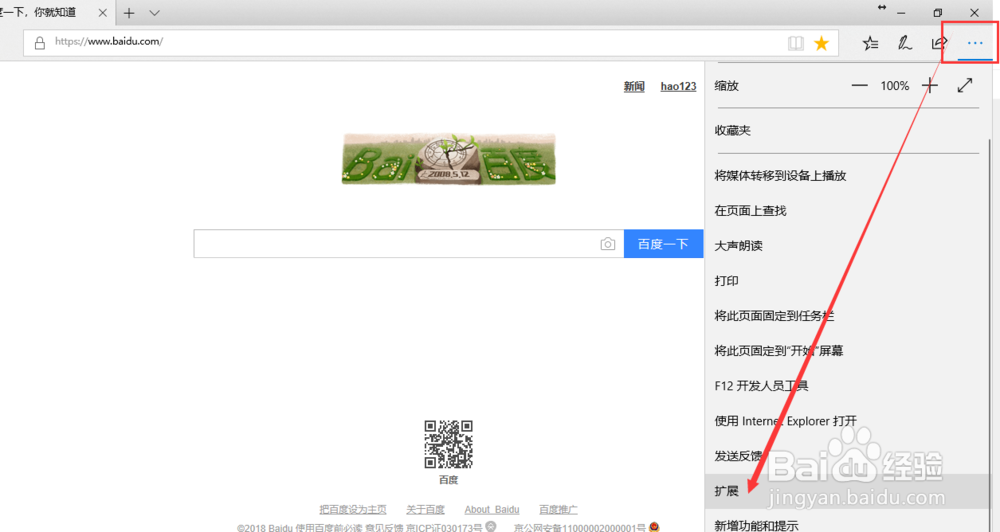Open 百度推广 link
Screen dimensions: 1000x532
(558, 510)
